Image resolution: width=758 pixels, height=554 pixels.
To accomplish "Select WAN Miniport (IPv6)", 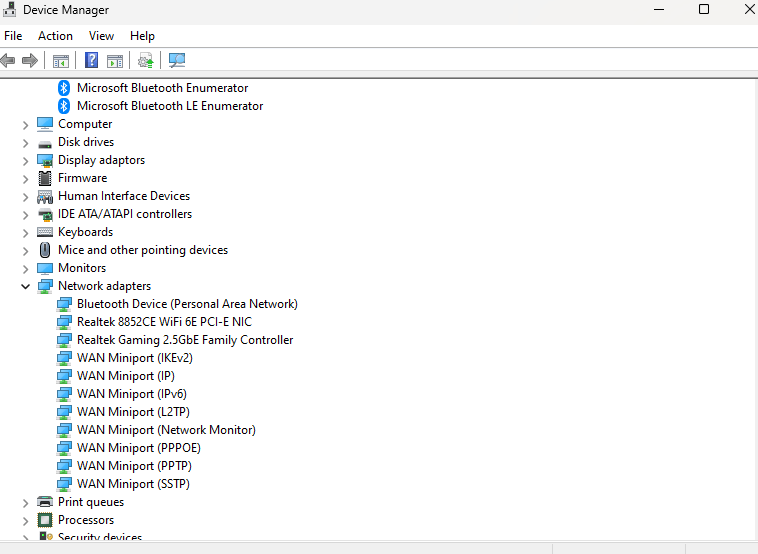I will click(x=132, y=394).
